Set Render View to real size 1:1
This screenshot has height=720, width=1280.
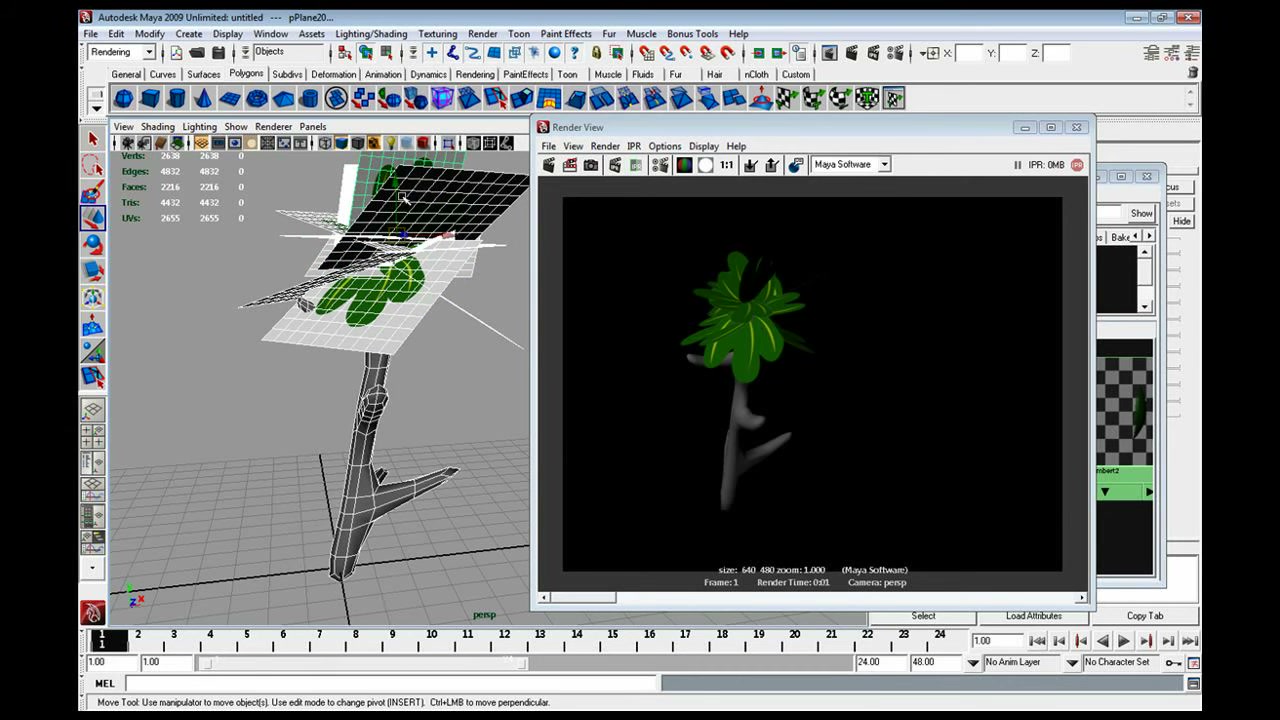(x=727, y=165)
